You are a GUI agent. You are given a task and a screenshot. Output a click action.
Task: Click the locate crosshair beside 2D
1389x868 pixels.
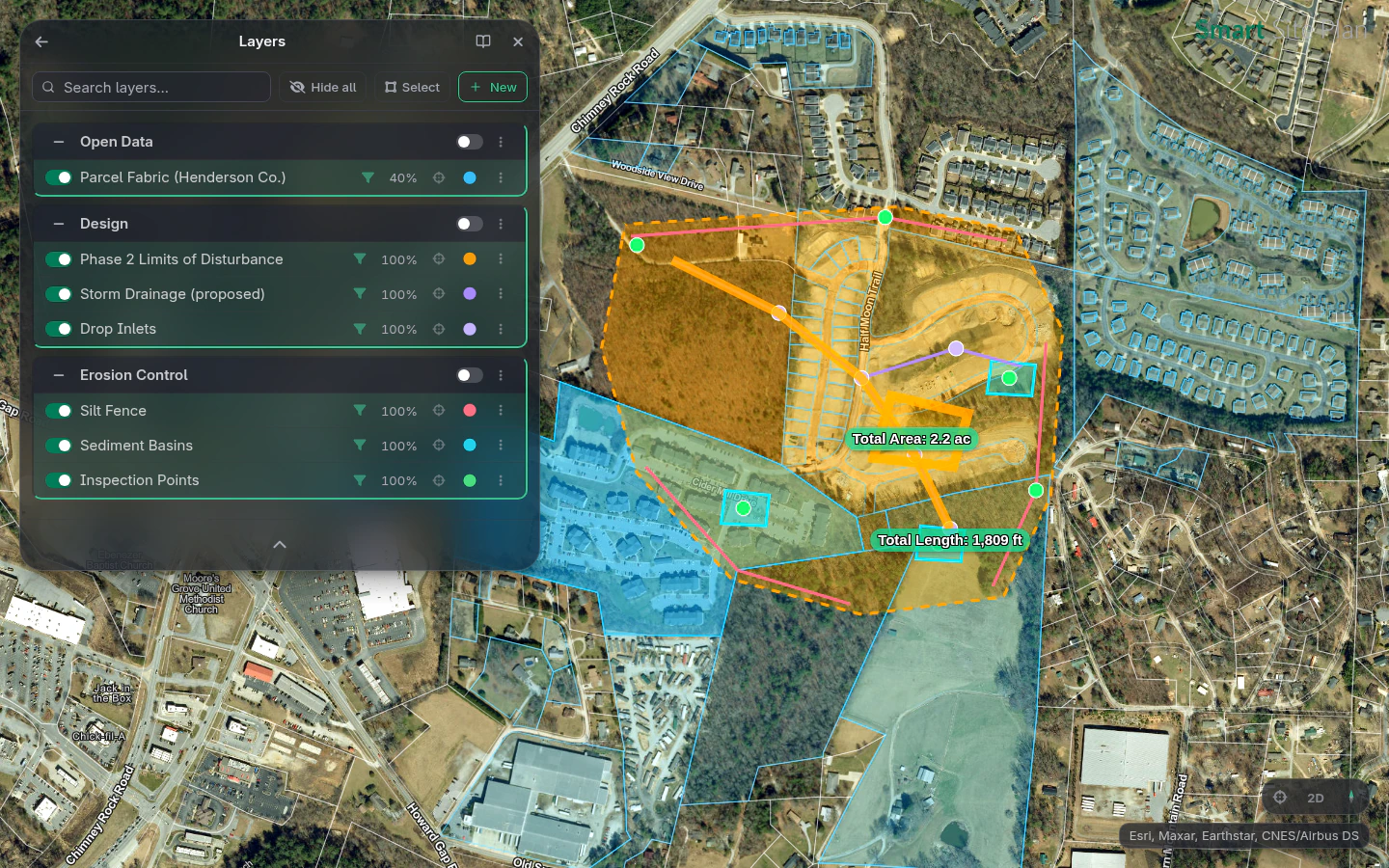(1280, 798)
